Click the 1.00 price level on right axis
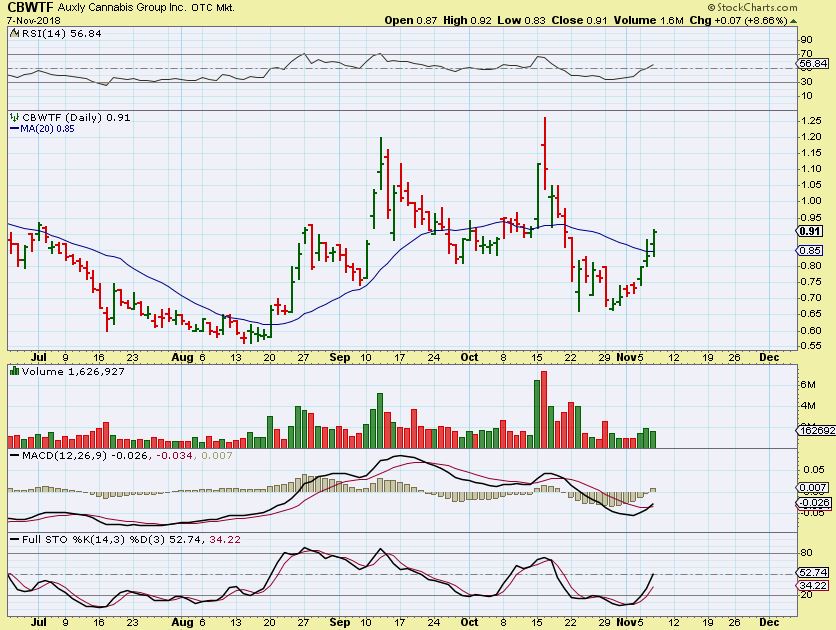 click(811, 201)
